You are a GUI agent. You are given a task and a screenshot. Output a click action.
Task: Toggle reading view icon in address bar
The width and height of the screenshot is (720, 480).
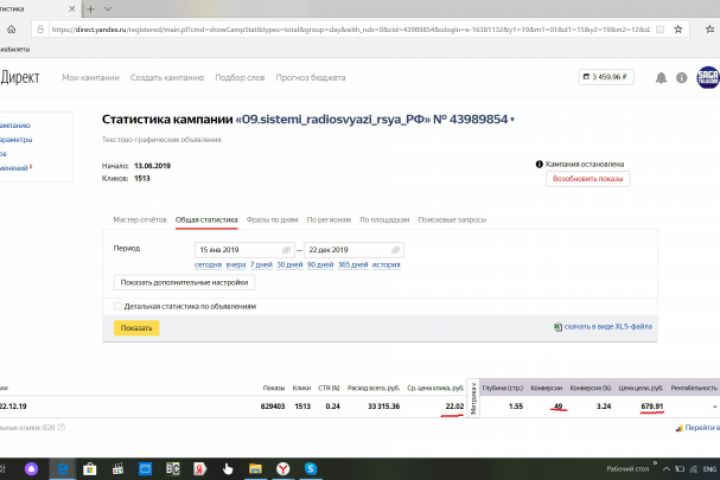[x=660, y=29]
